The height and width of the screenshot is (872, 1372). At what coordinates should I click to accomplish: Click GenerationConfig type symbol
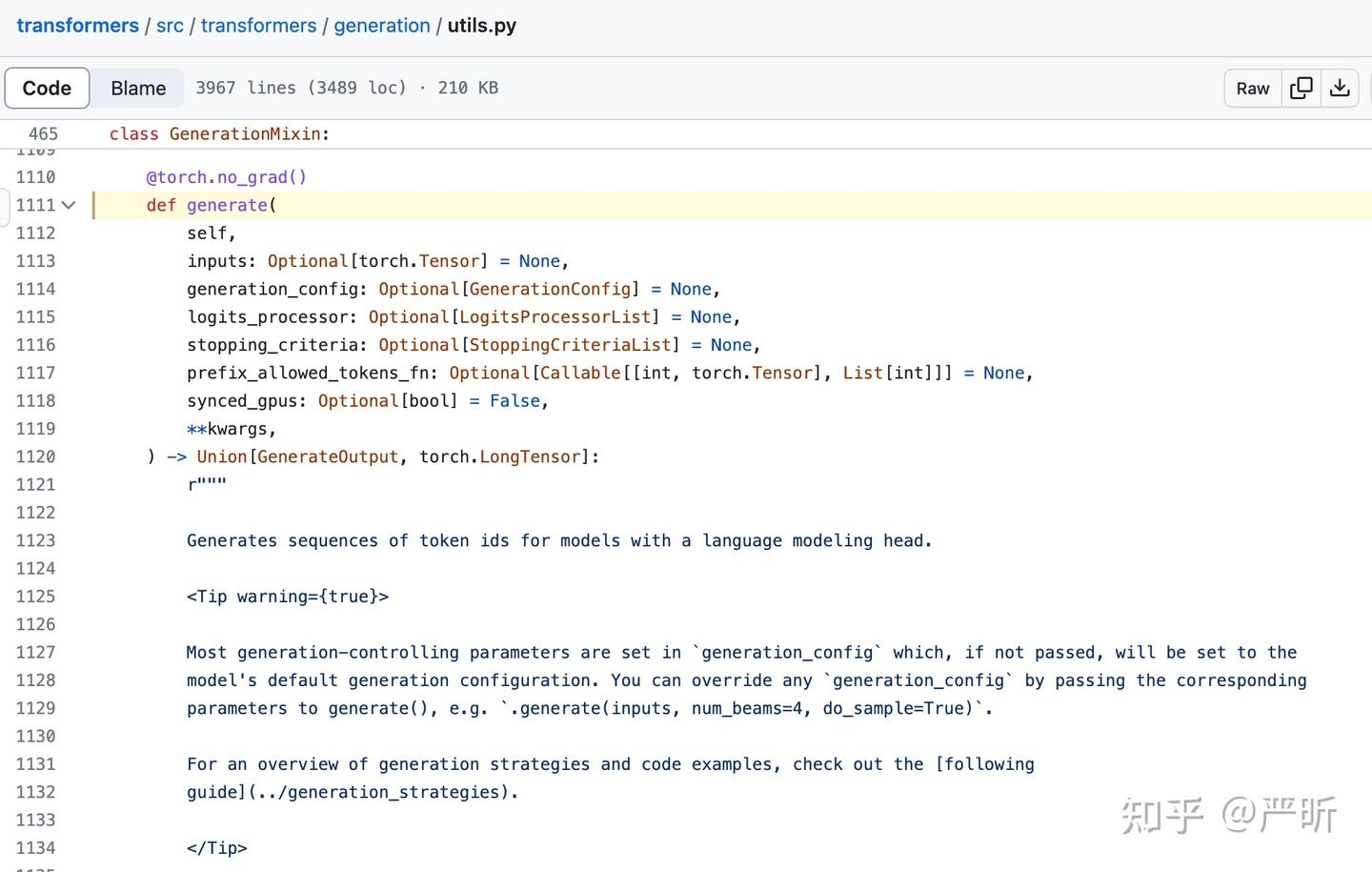tap(550, 289)
